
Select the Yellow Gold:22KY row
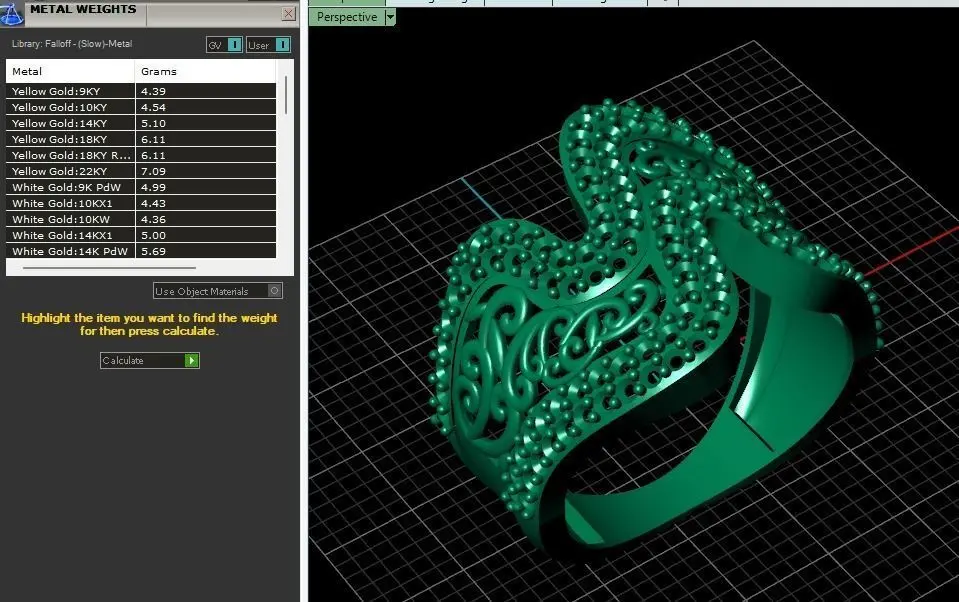click(141, 171)
